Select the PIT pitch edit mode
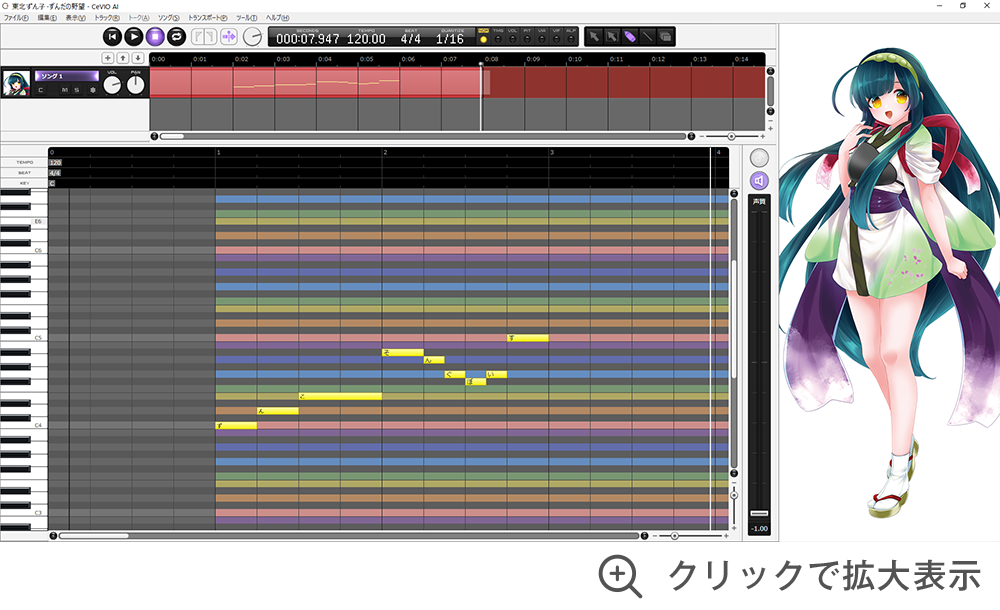The image size is (1000, 610). click(527, 36)
